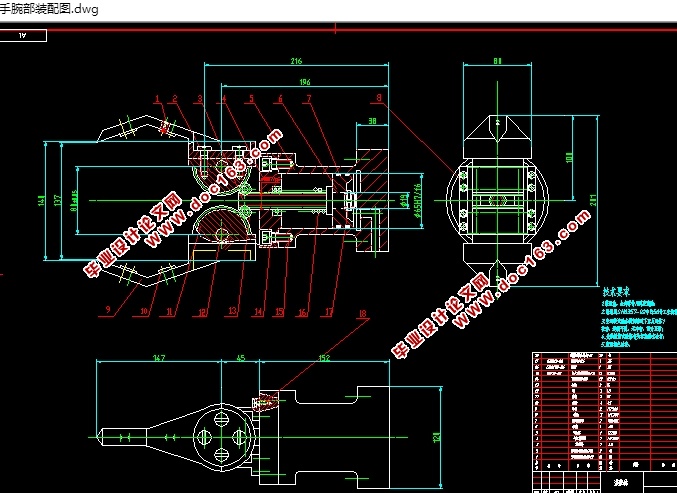Viewport: 677px width, 493px height.
Task: Select the 137 vertical dimension
Action: click(58, 200)
